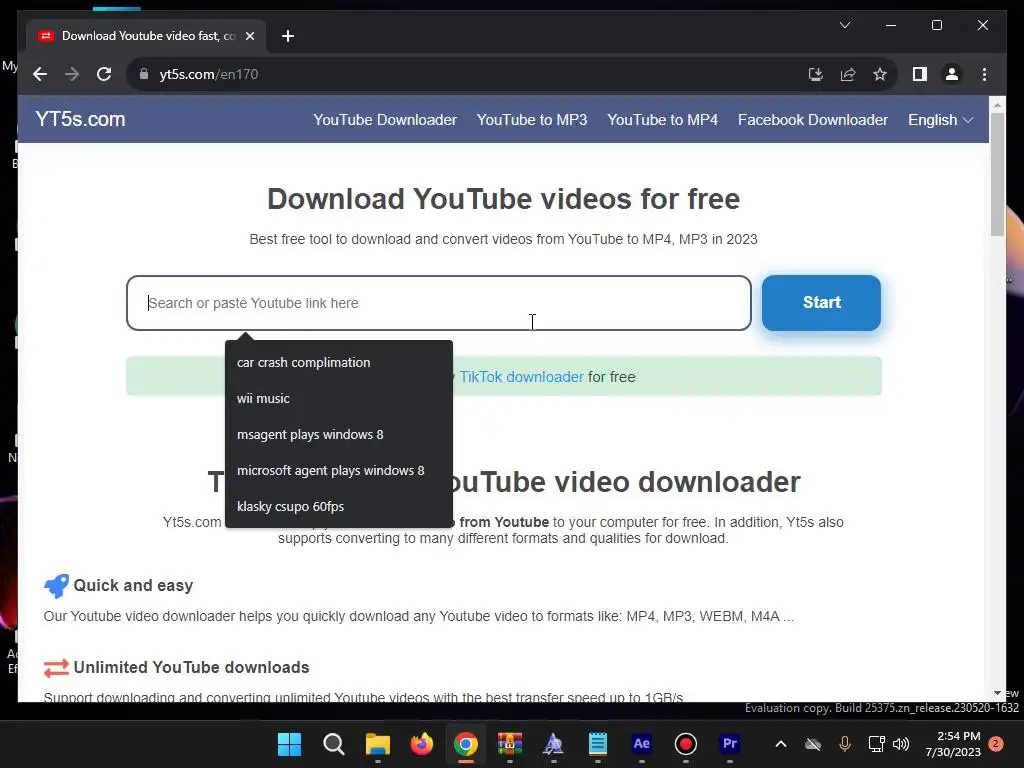Screen dimensions: 1024x768
Task: Choose suggestion car crash complimation
Action: pyautogui.click(x=338, y=362)
